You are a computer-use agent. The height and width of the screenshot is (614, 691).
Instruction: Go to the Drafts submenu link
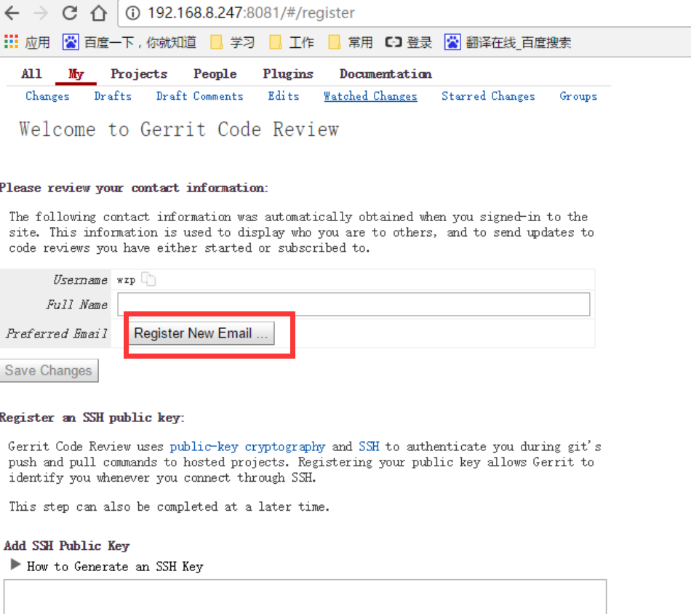[113, 96]
